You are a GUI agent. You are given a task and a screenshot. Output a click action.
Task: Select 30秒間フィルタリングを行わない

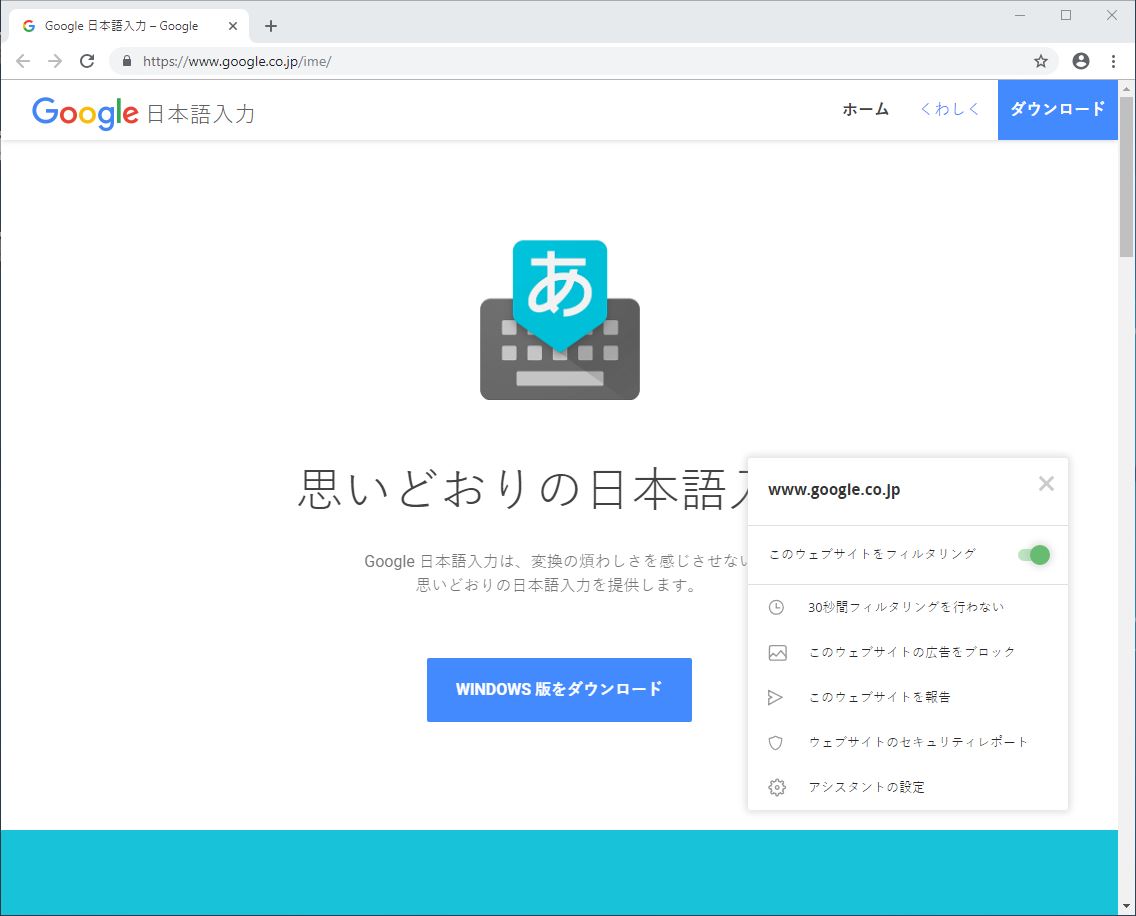906,607
